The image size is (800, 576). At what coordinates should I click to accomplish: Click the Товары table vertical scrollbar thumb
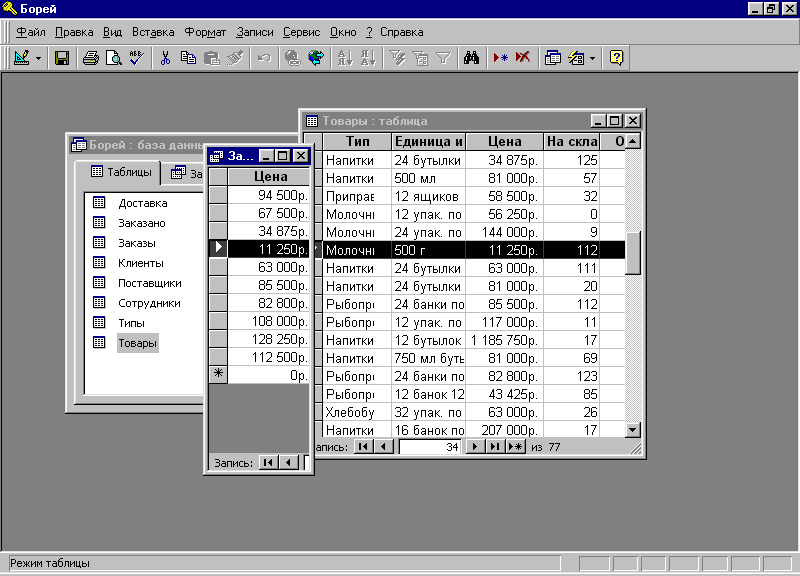(x=632, y=255)
